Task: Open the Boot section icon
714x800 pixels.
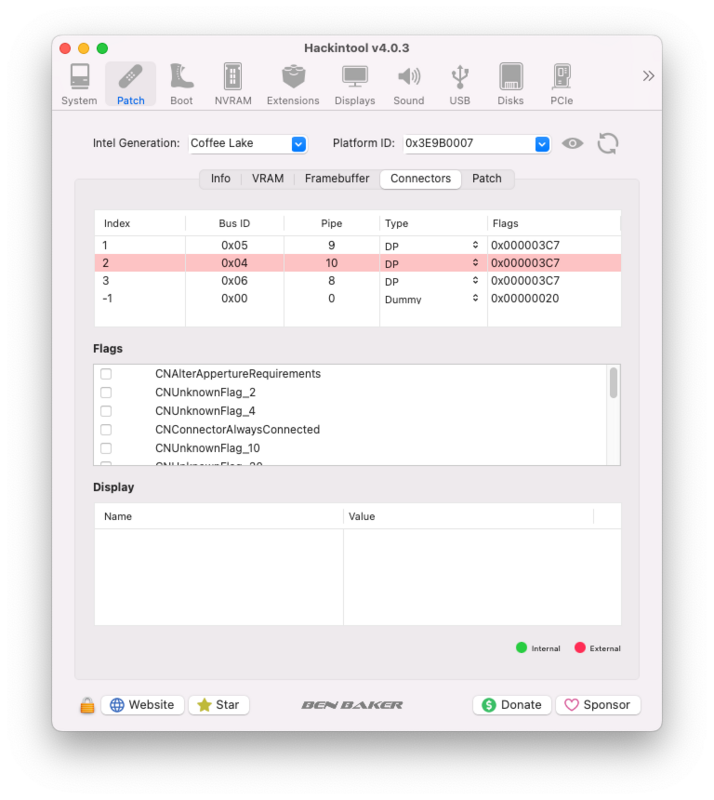Action: tap(182, 84)
